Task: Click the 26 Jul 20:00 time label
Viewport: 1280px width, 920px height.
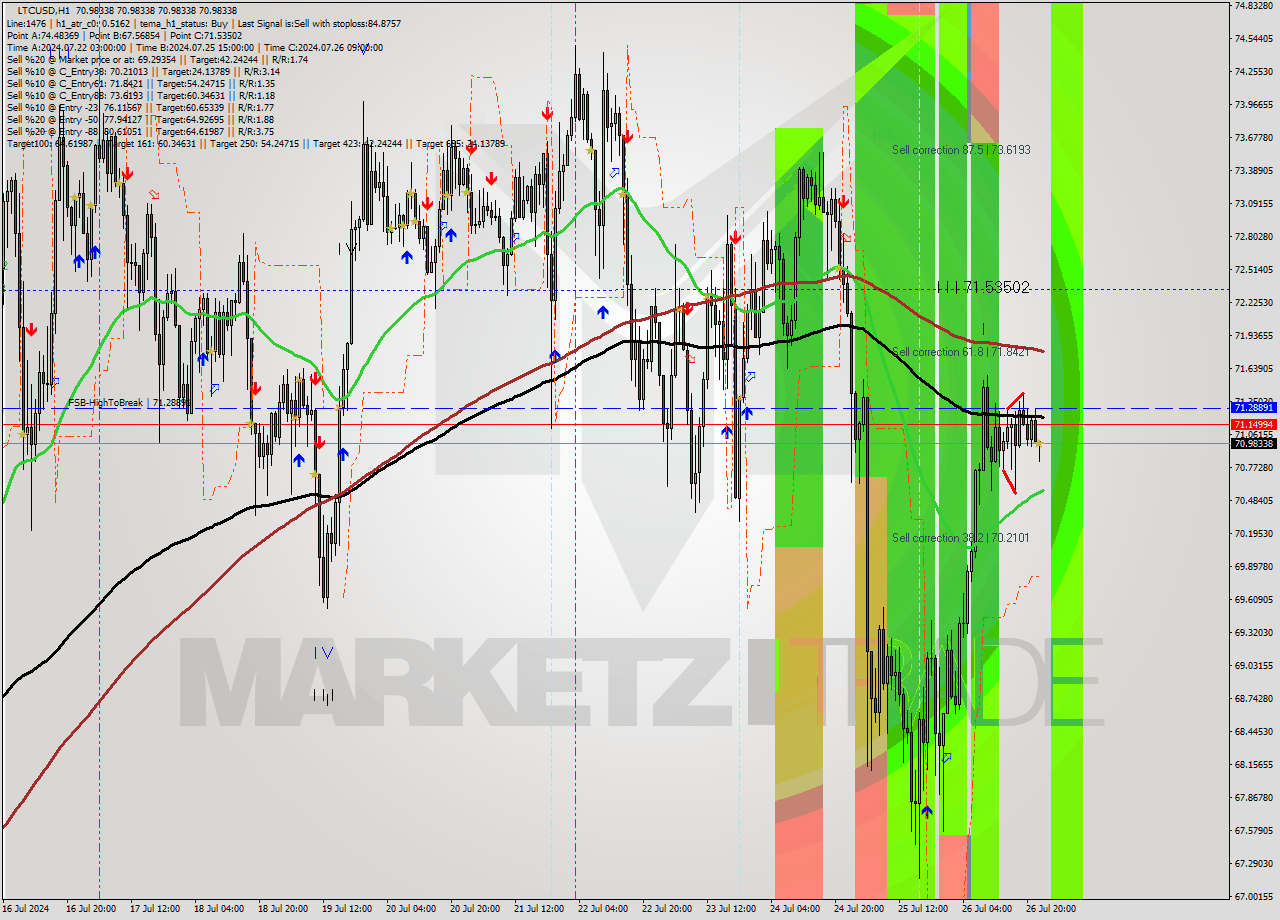Action: pos(1051,909)
